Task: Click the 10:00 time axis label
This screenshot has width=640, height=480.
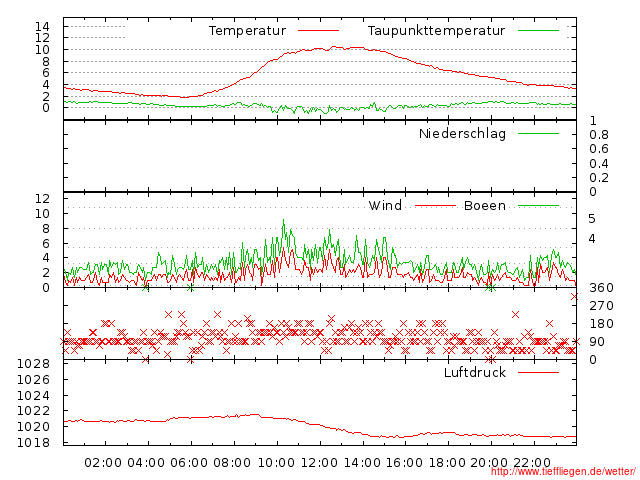Action: point(276,463)
